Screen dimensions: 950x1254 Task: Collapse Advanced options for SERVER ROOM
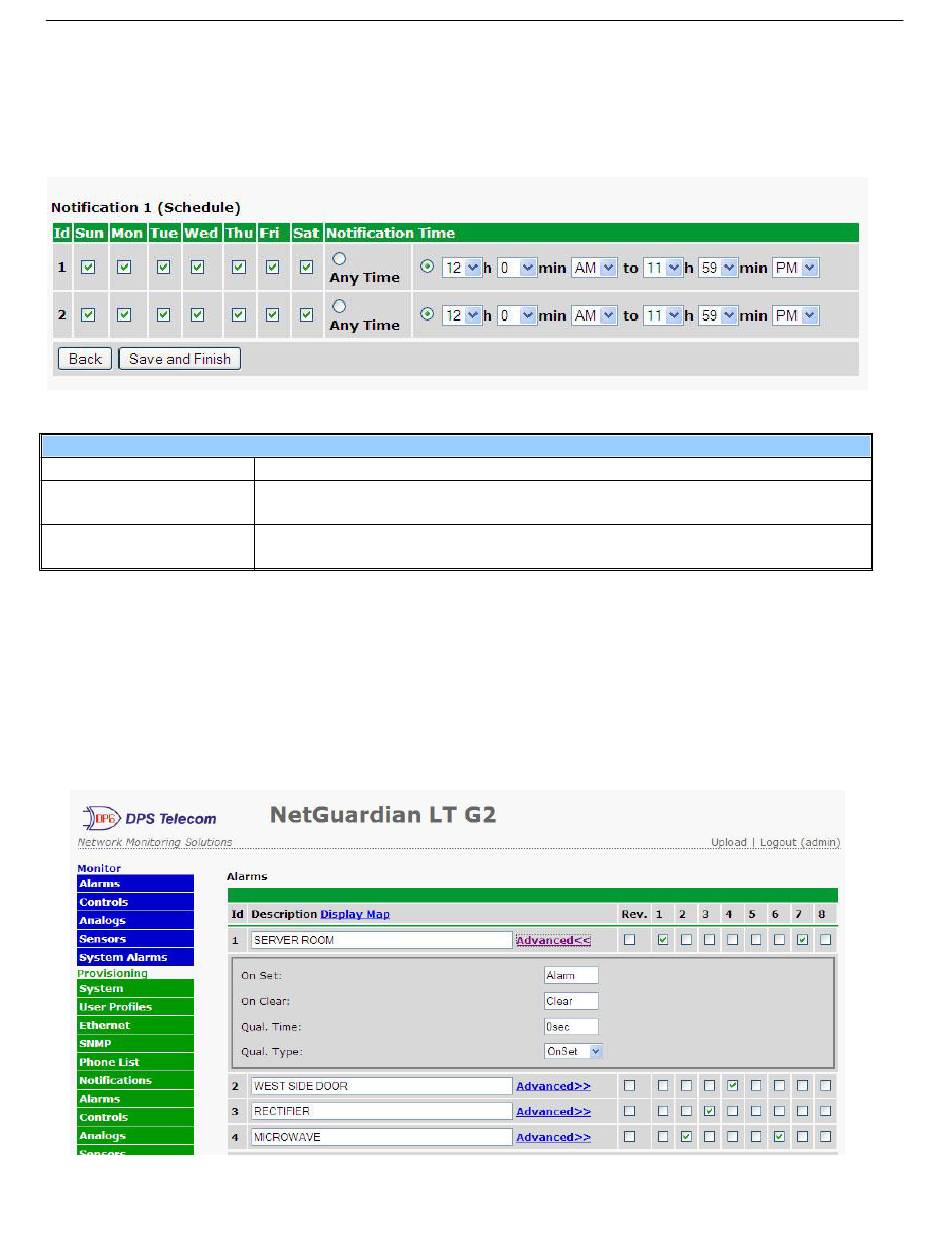pyautogui.click(x=553, y=940)
